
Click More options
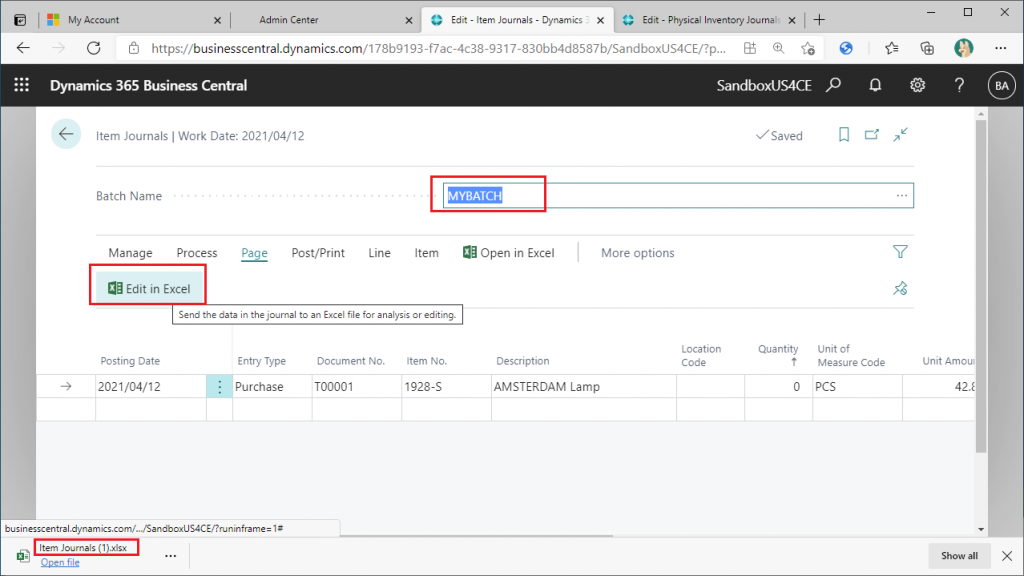tap(637, 253)
